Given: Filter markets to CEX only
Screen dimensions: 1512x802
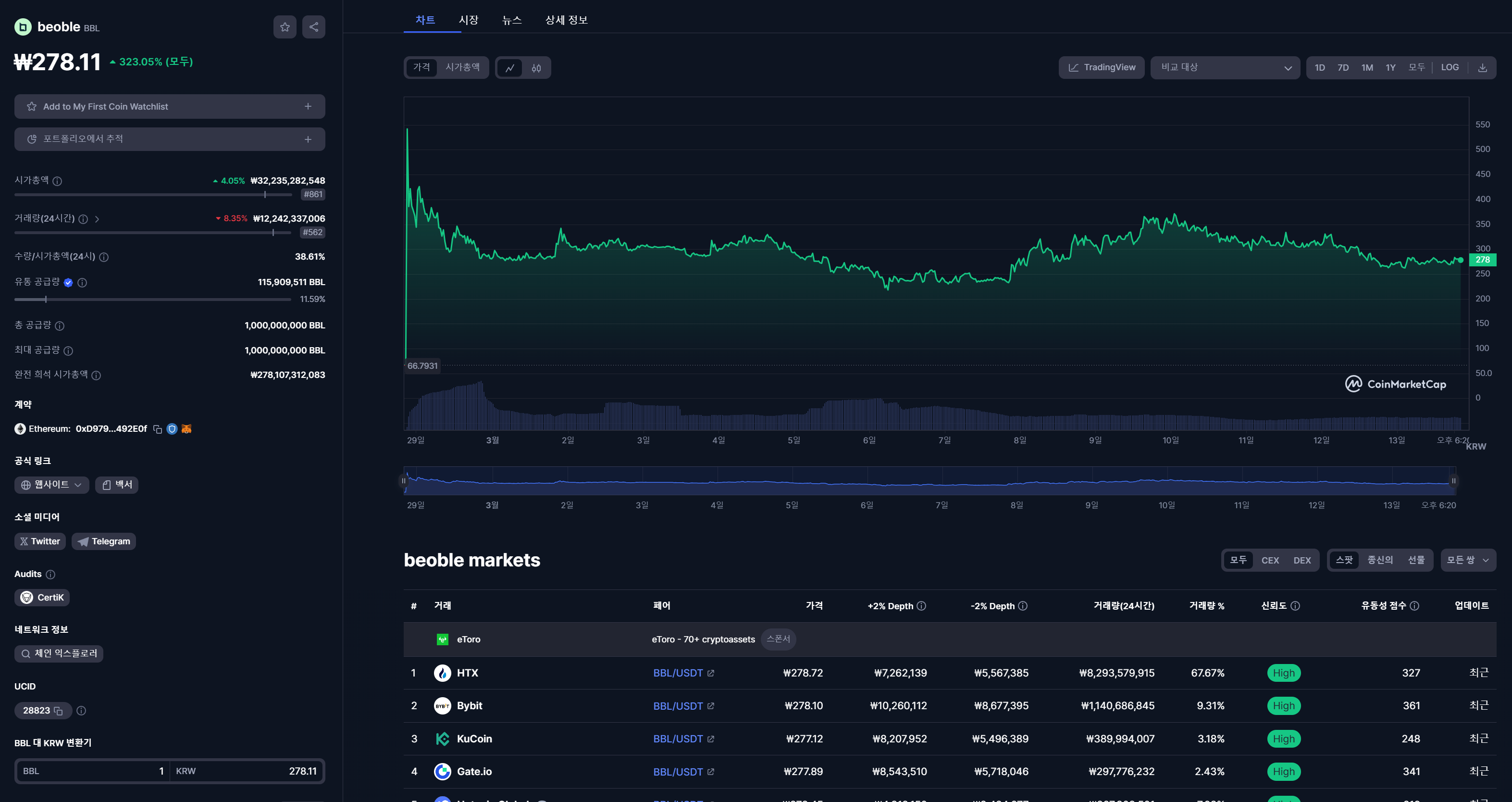Looking at the screenshot, I should tap(1270, 561).
